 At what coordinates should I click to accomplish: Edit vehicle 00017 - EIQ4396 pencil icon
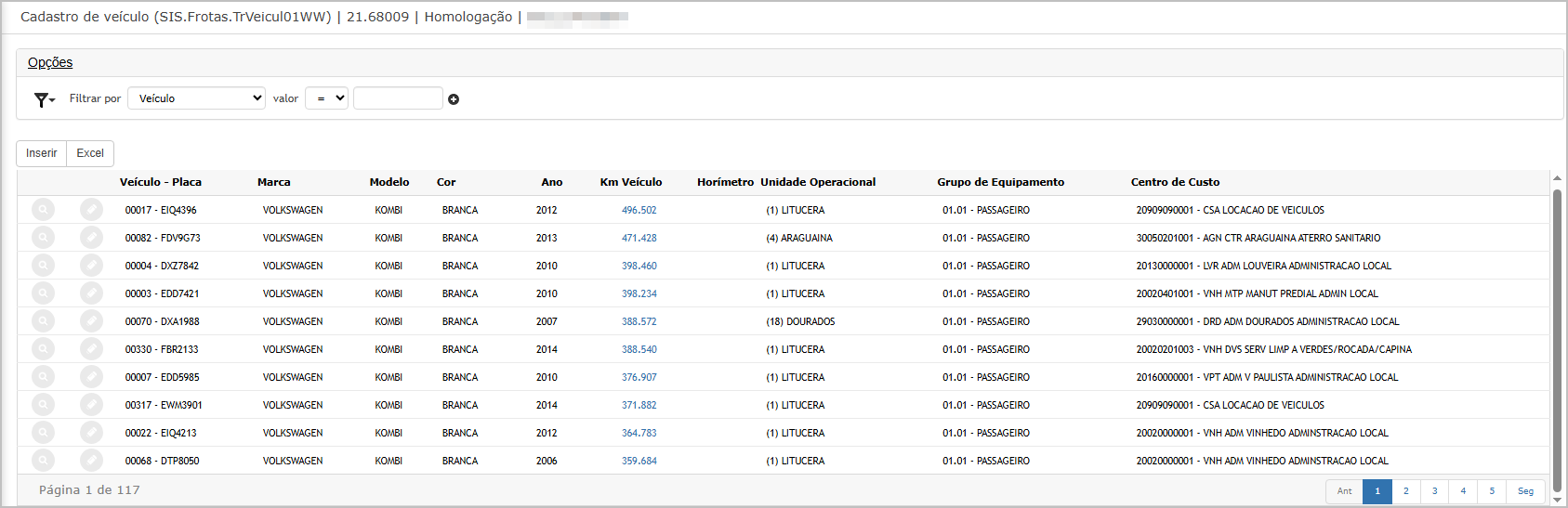click(91, 210)
